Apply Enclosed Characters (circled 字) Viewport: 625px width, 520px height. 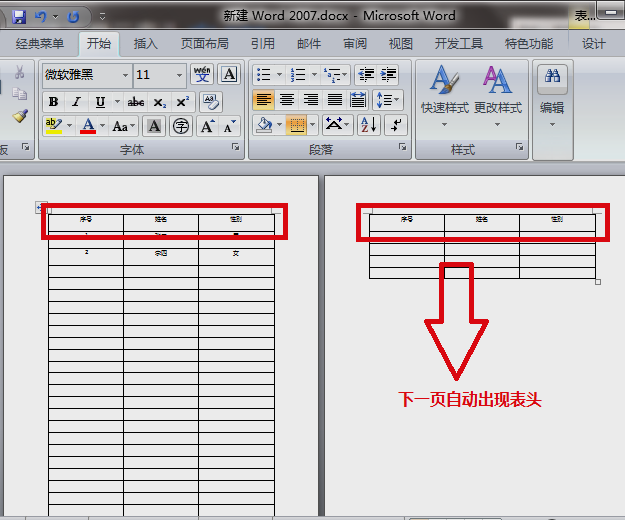(181, 126)
